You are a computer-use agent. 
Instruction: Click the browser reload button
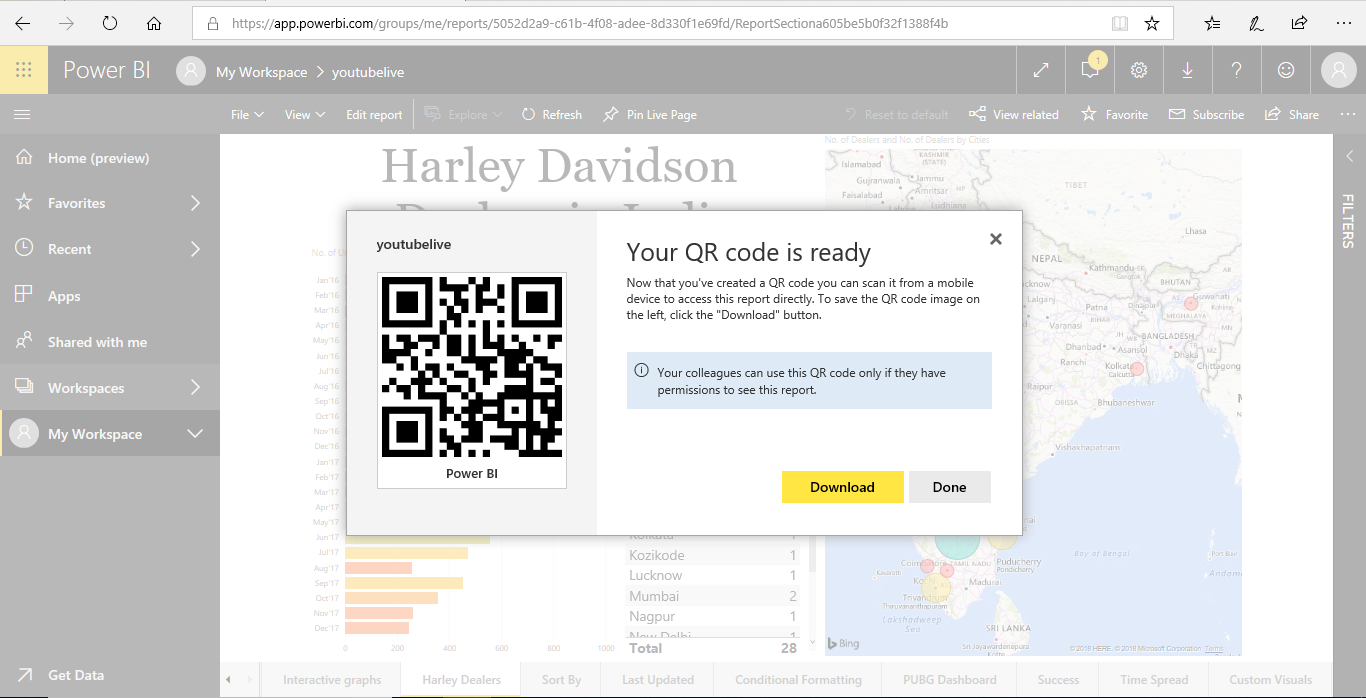click(110, 23)
